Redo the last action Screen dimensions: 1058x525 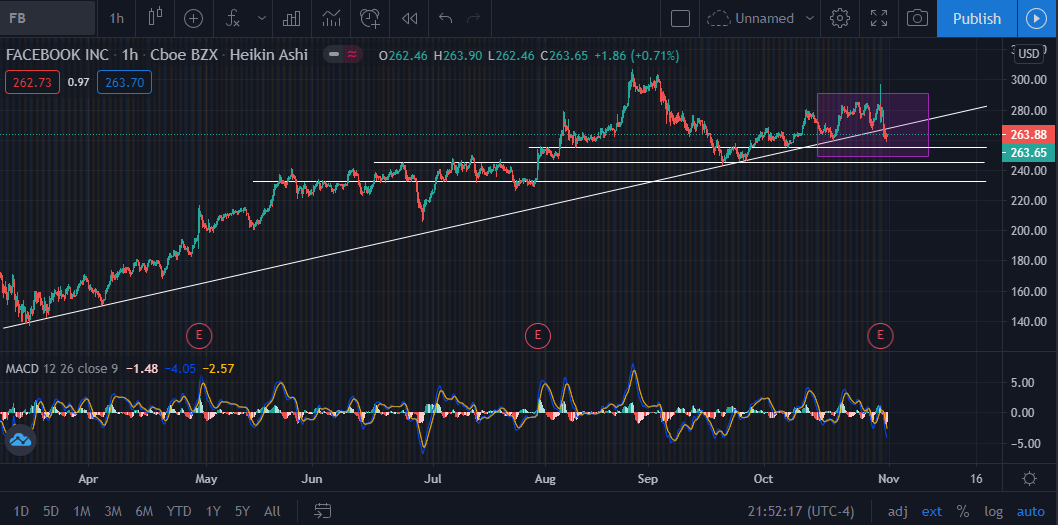474,18
